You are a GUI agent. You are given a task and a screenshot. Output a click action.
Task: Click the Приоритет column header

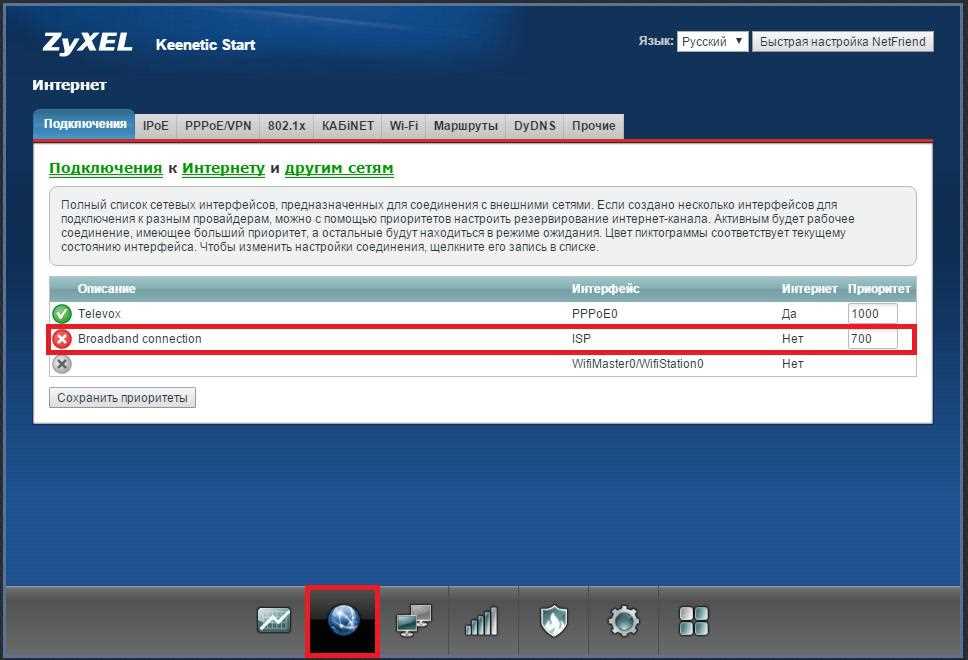(879, 288)
